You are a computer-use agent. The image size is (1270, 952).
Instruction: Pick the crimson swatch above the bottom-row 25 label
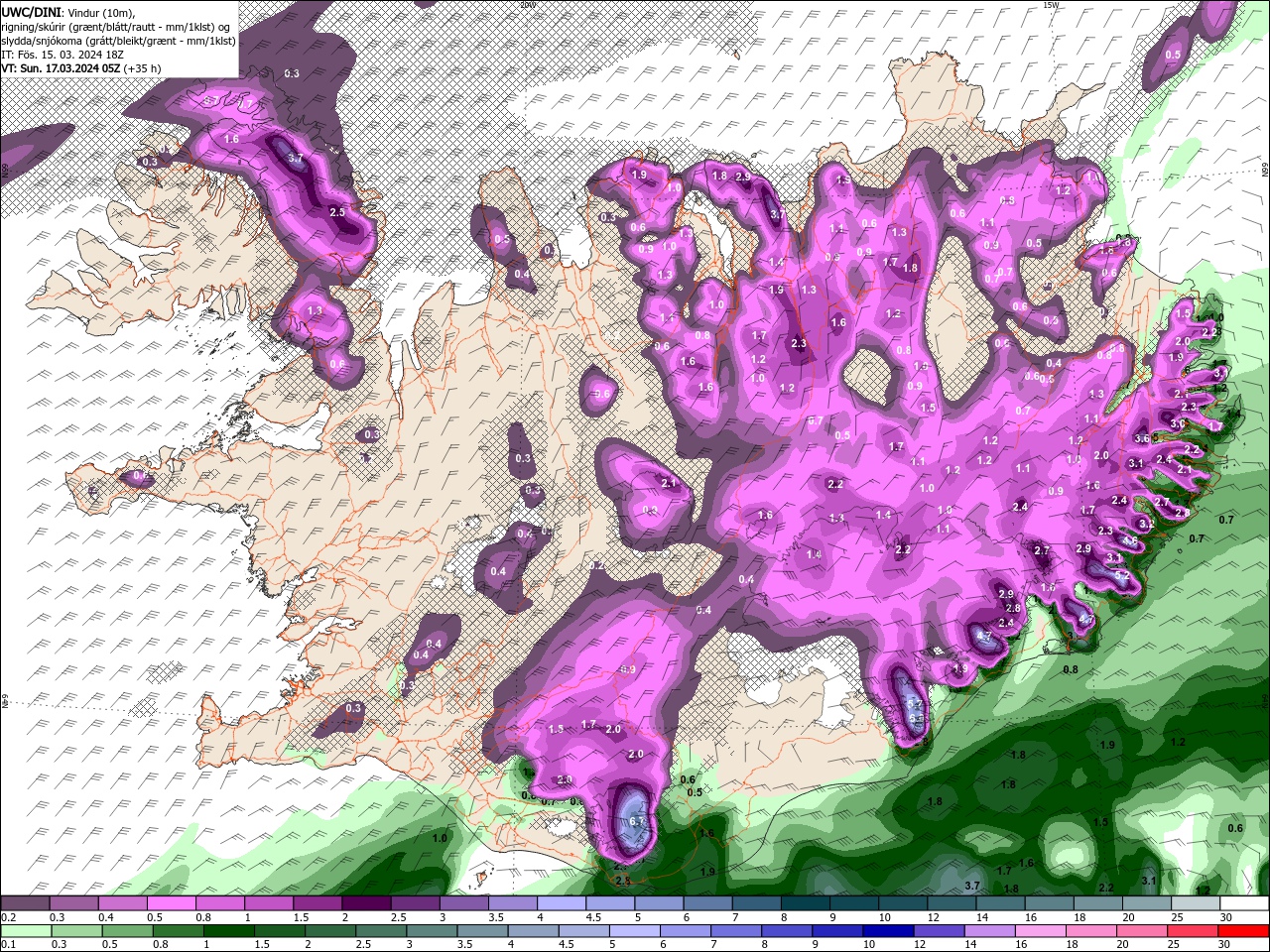(x=1192, y=931)
